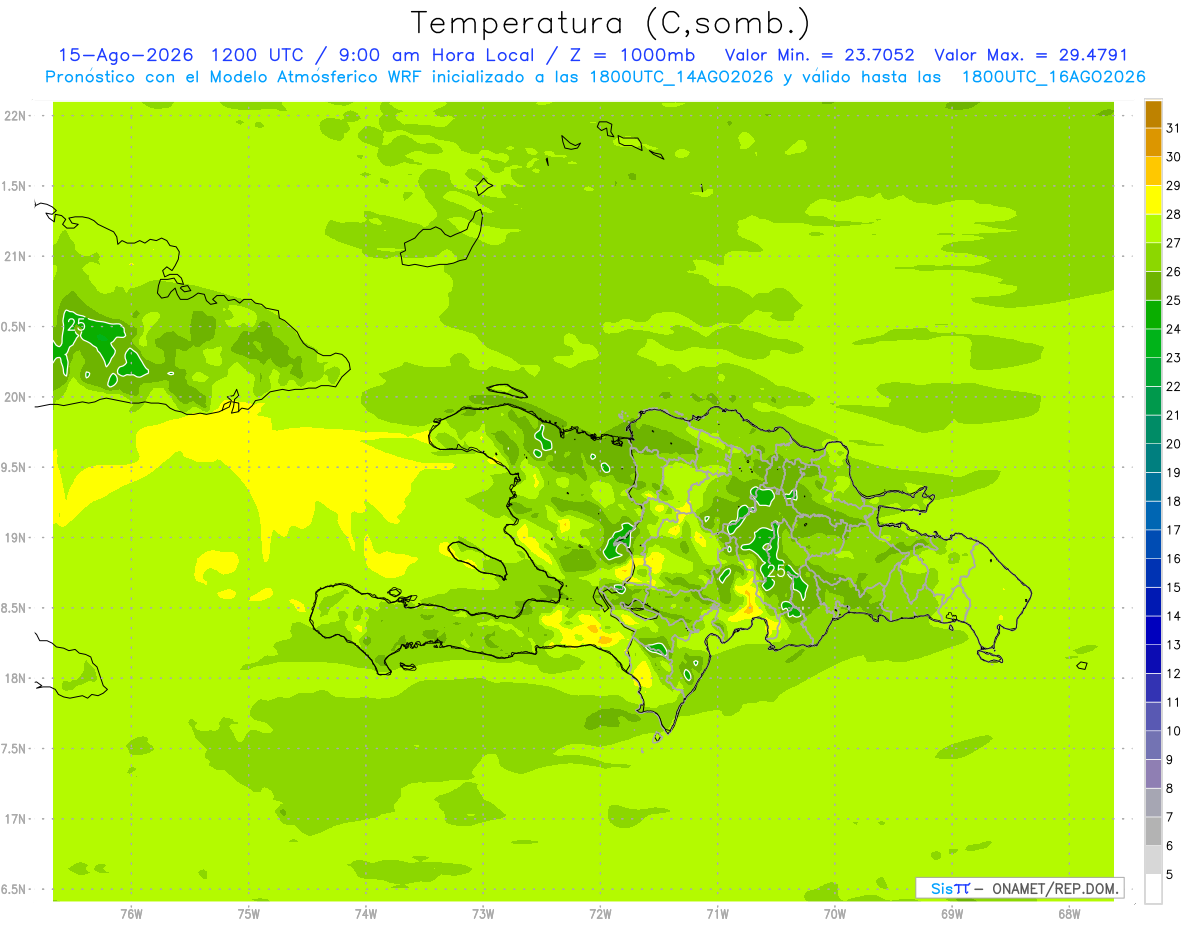Click the 74W longitude axis label
This screenshot has width=1200, height=927.
tap(365, 913)
